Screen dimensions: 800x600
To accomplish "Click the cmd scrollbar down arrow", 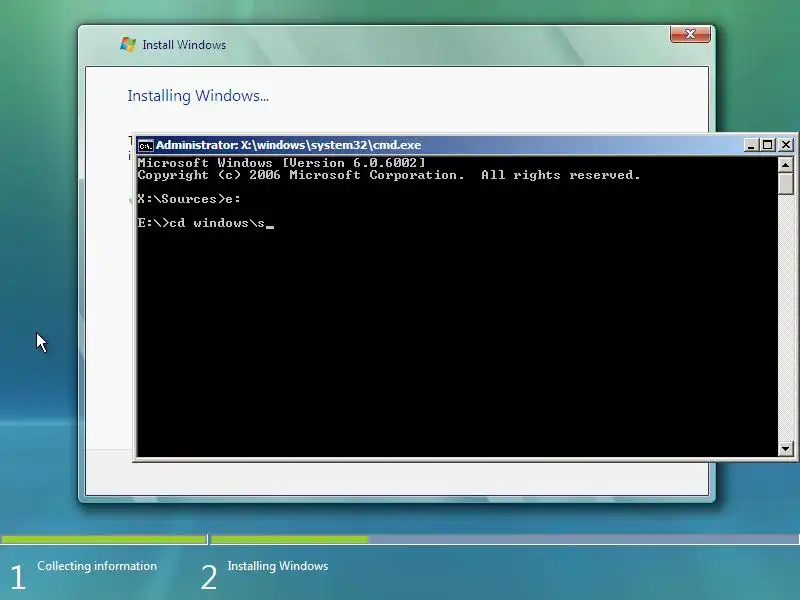I will [785, 449].
